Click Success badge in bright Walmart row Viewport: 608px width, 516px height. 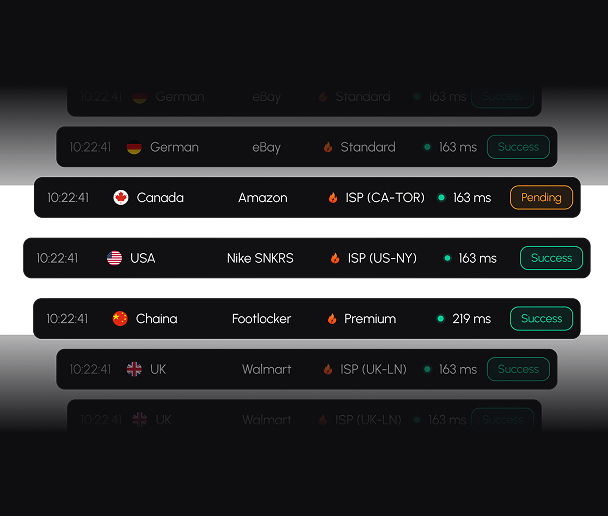[518, 369]
